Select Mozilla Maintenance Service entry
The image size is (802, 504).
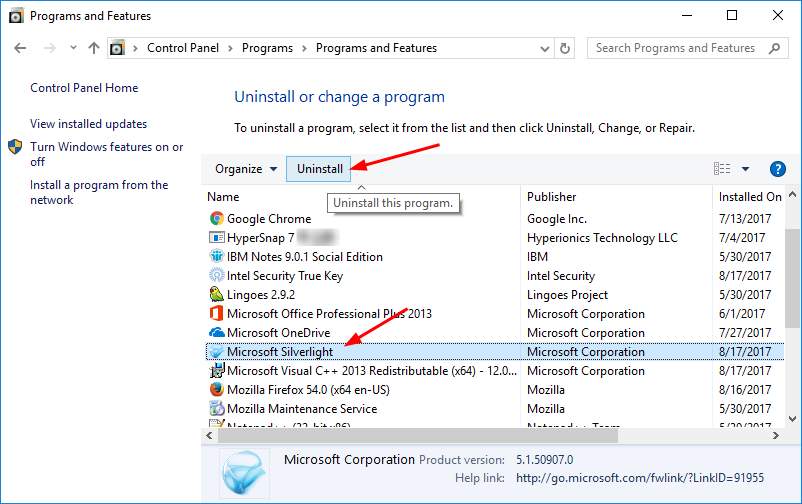[302, 408]
